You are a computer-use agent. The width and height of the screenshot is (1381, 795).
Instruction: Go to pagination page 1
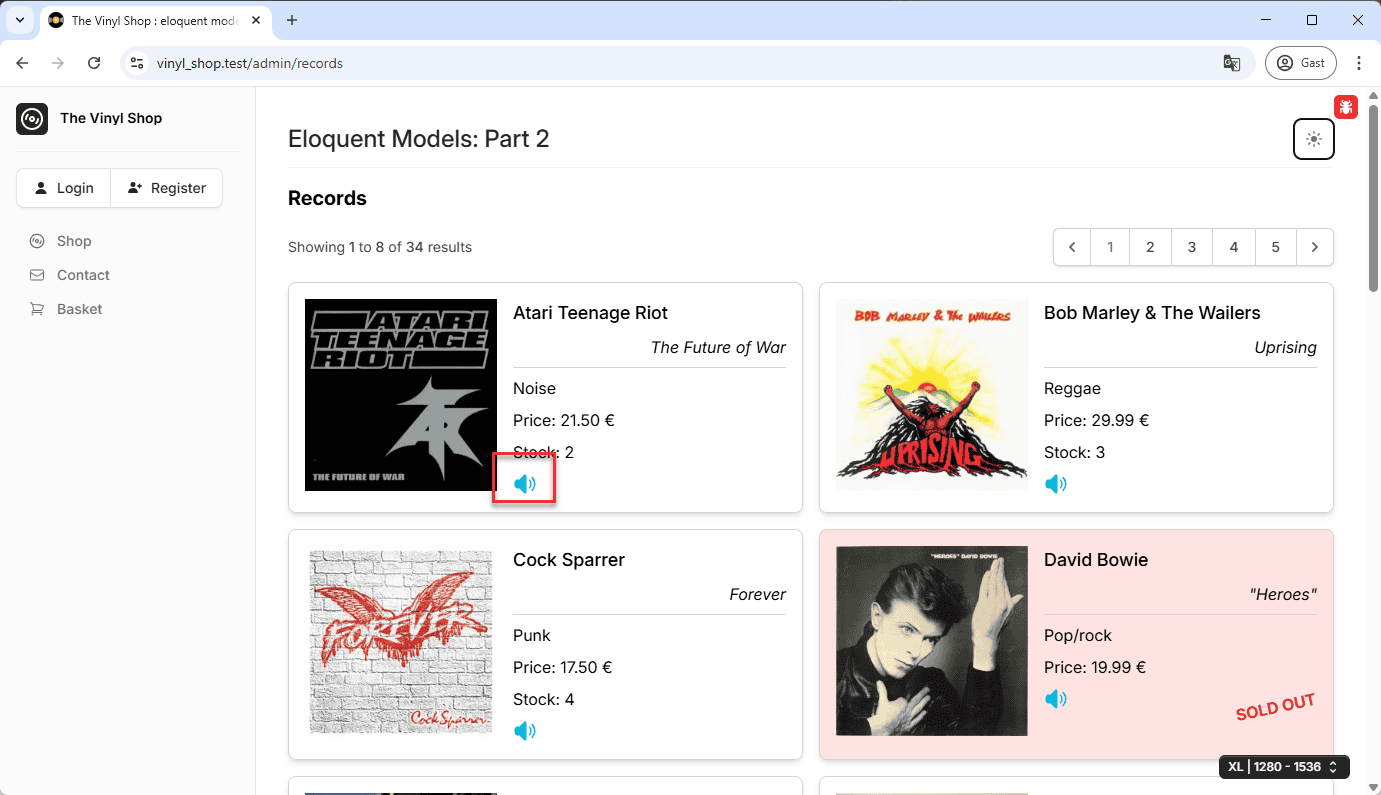point(1110,247)
